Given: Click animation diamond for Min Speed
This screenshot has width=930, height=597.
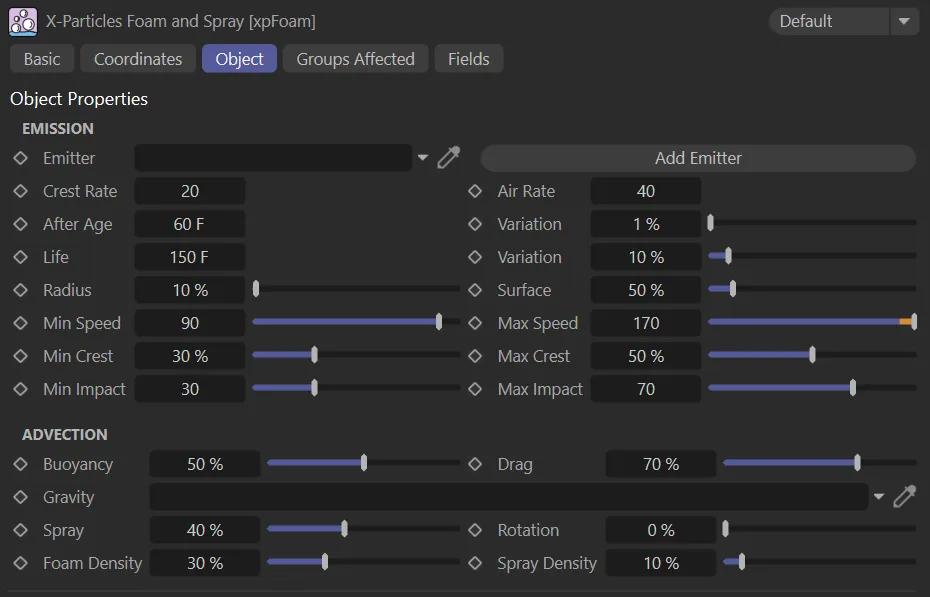Looking at the screenshot, I should tap(20, 323).
